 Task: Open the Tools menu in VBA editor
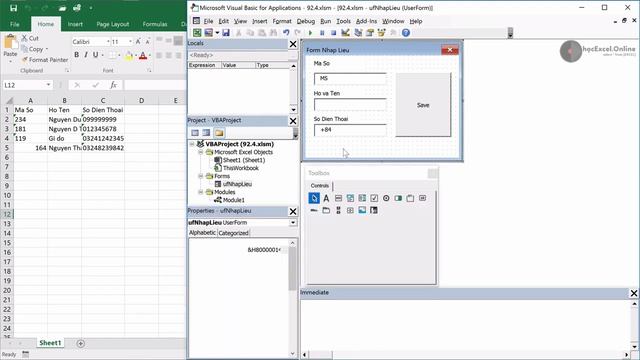pos(343,21)
